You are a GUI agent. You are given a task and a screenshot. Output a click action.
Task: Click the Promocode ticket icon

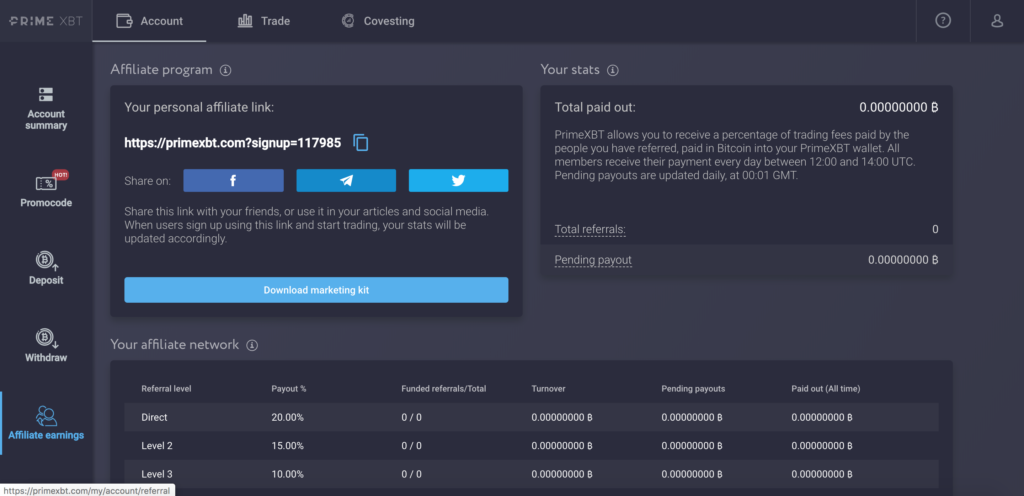[x=47, y=183]
